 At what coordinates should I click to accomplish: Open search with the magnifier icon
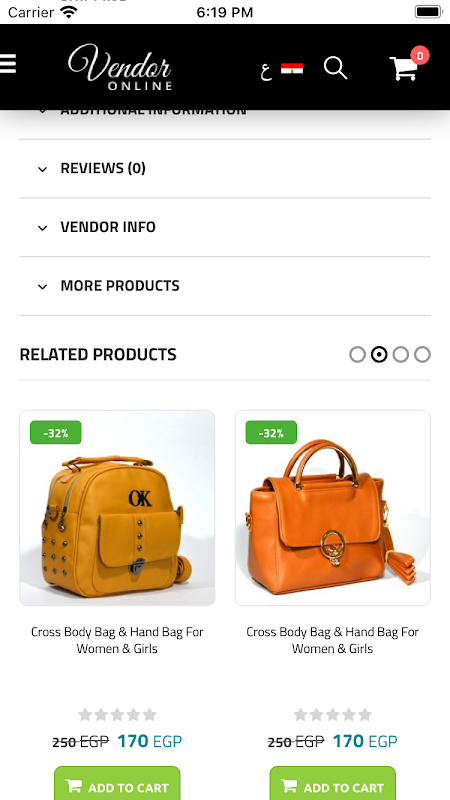[336, 68]
